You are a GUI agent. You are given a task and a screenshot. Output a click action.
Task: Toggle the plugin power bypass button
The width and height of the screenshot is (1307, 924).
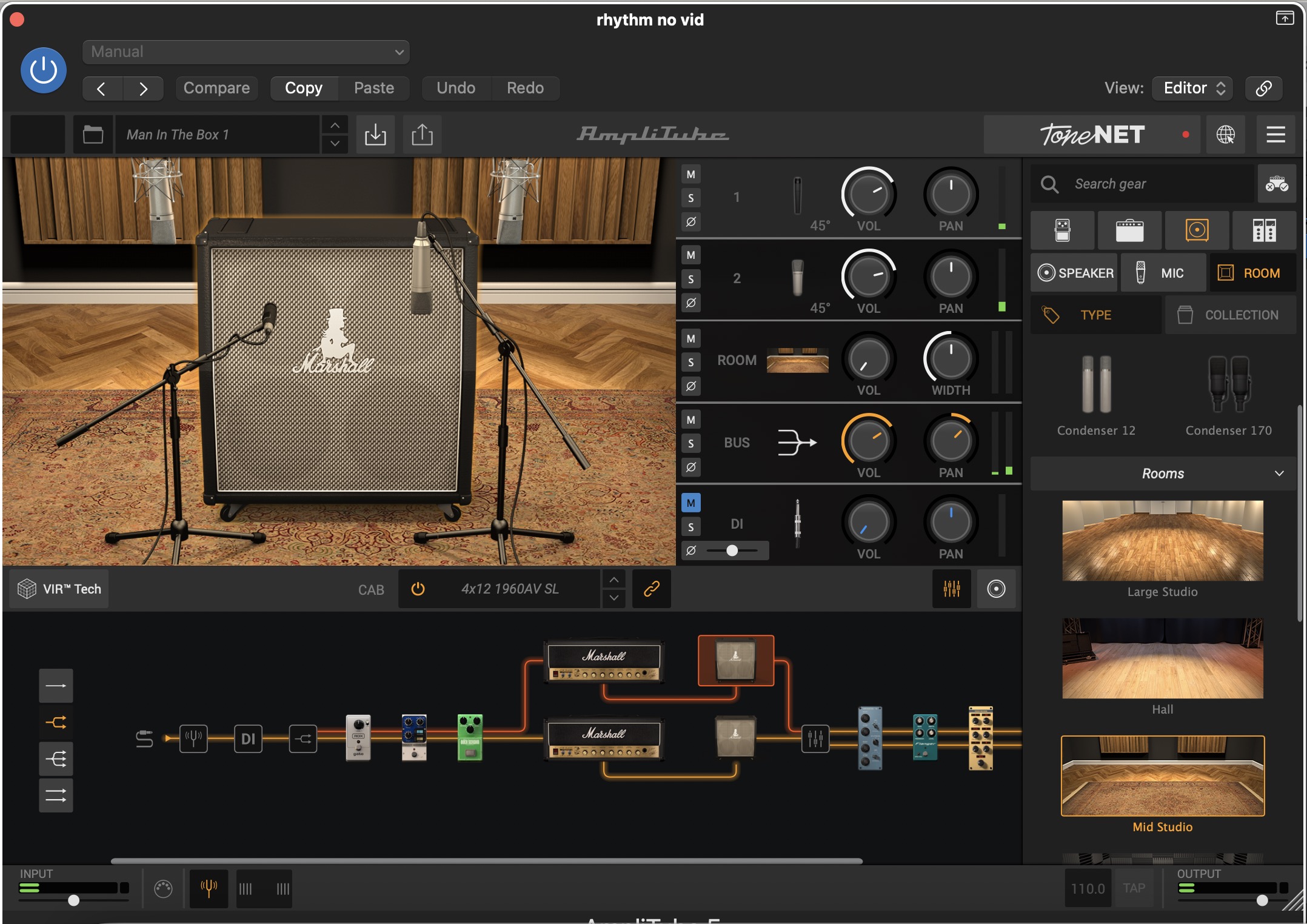point(44,70)
